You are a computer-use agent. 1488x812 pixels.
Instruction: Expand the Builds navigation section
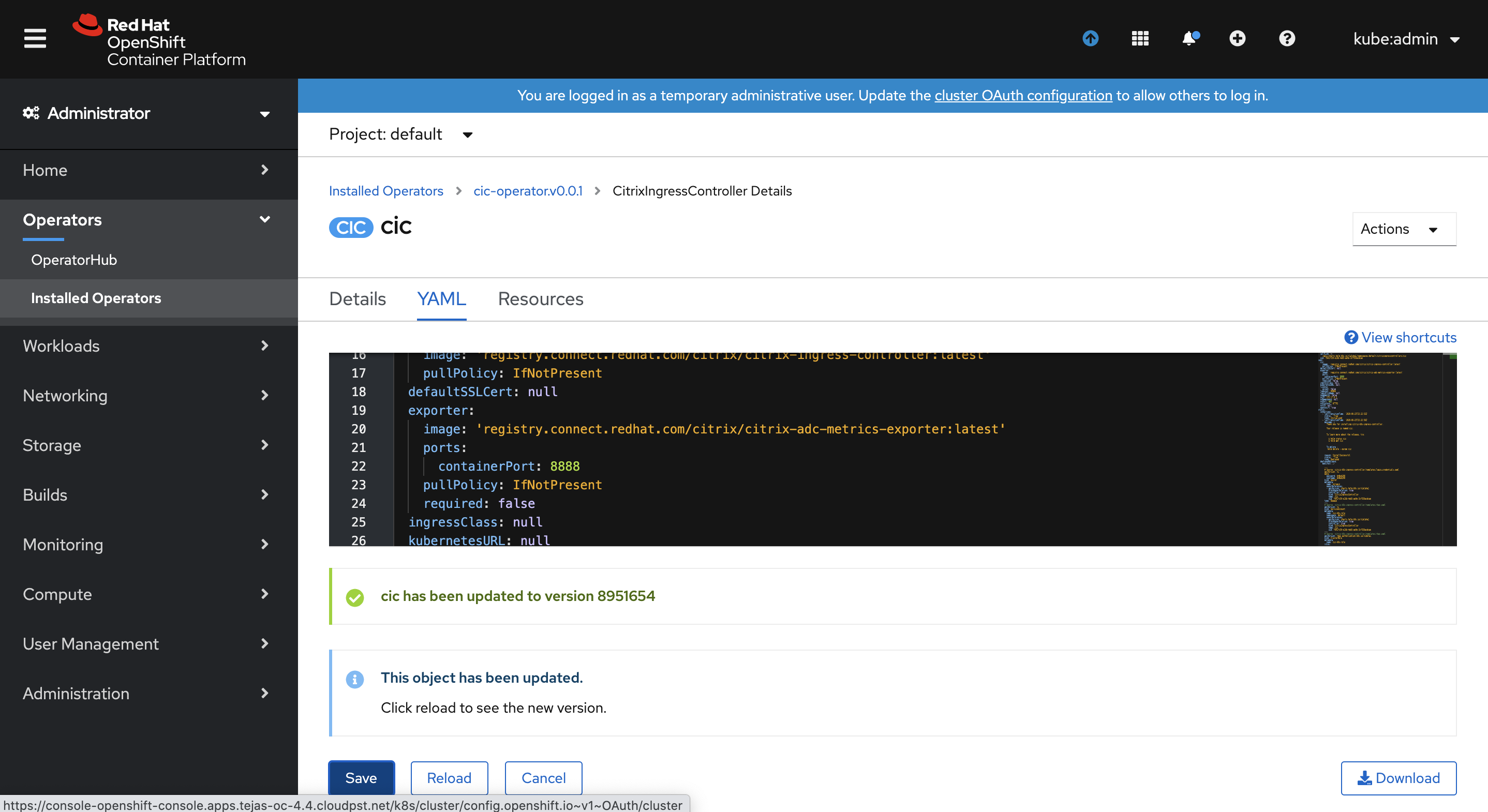point(149,495)
